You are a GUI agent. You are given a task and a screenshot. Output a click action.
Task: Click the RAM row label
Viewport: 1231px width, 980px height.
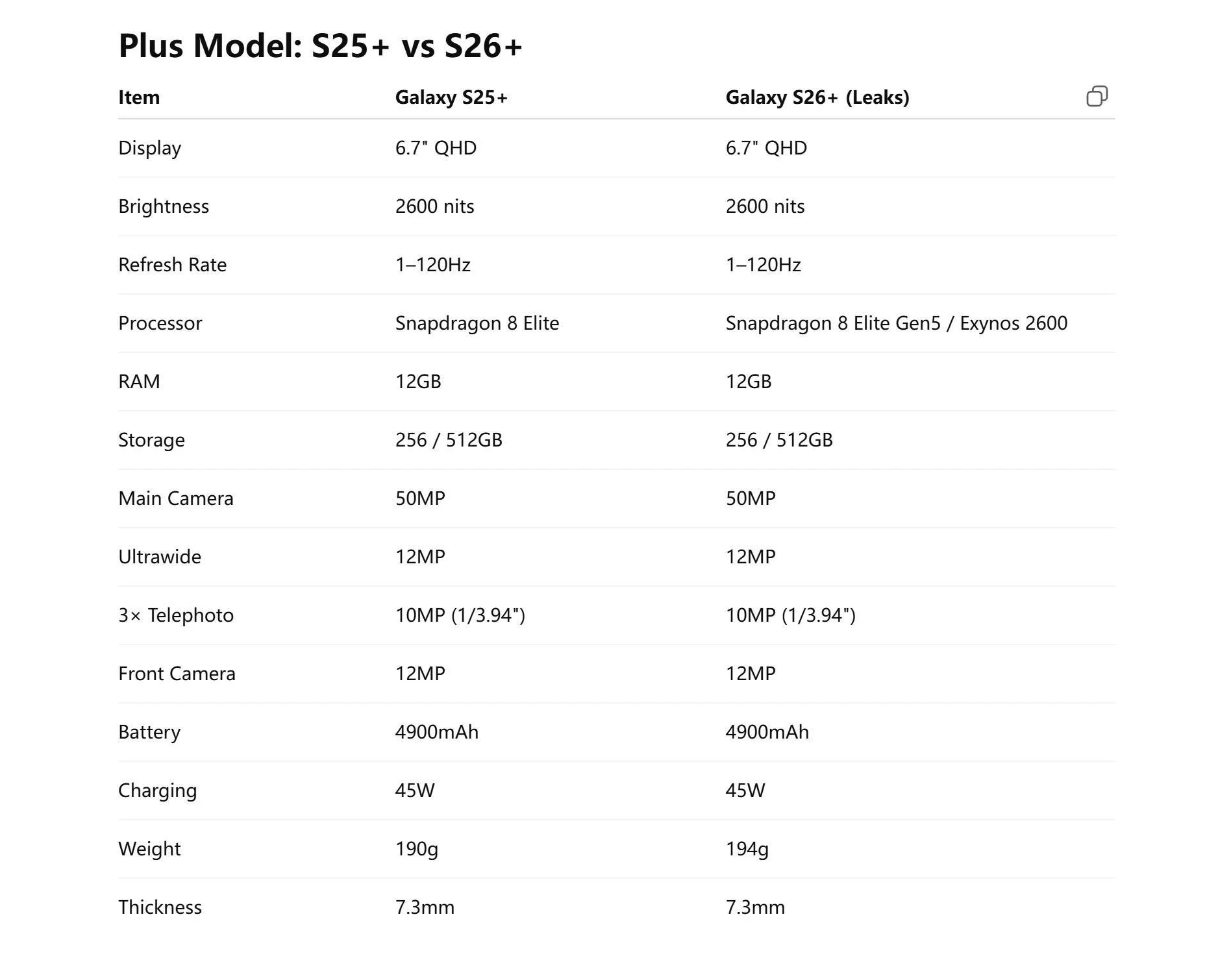[x=138, y=381]
